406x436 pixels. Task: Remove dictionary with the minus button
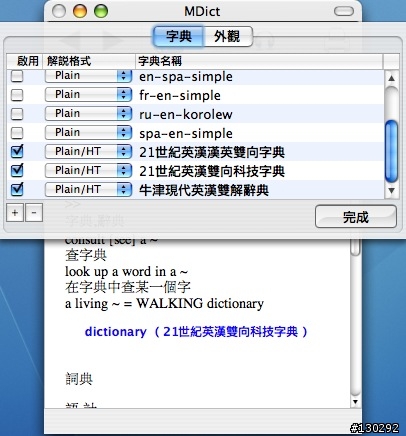(34, 212)
